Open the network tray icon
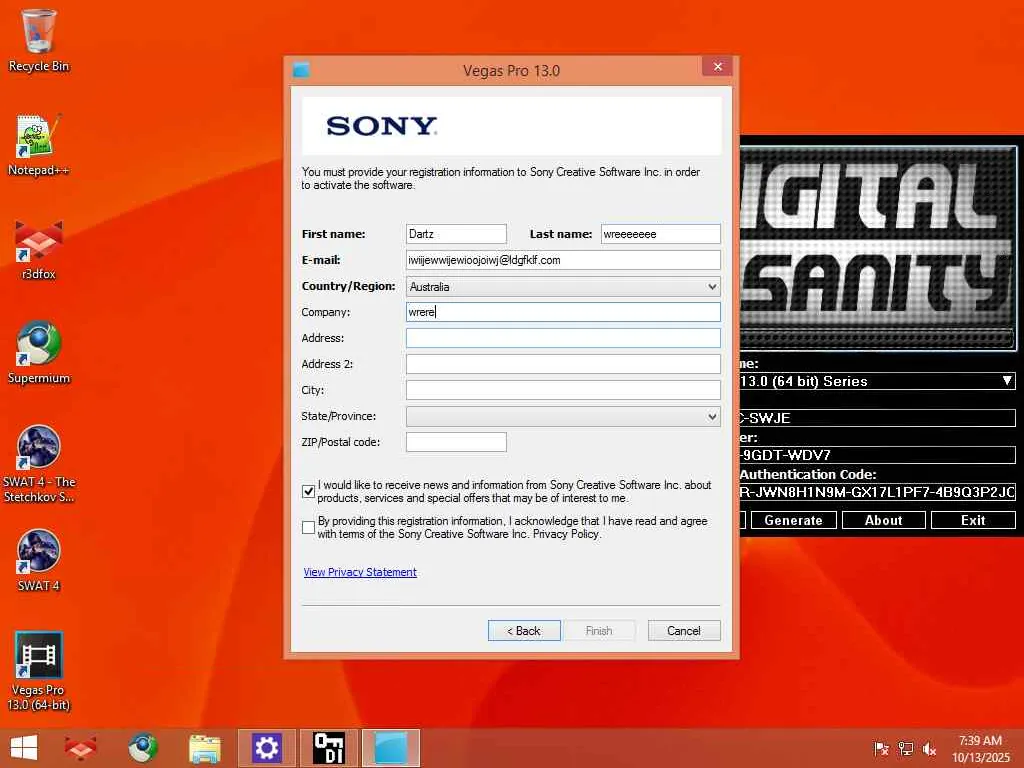This screenshot has width=1024, height=768. (905, 748)
